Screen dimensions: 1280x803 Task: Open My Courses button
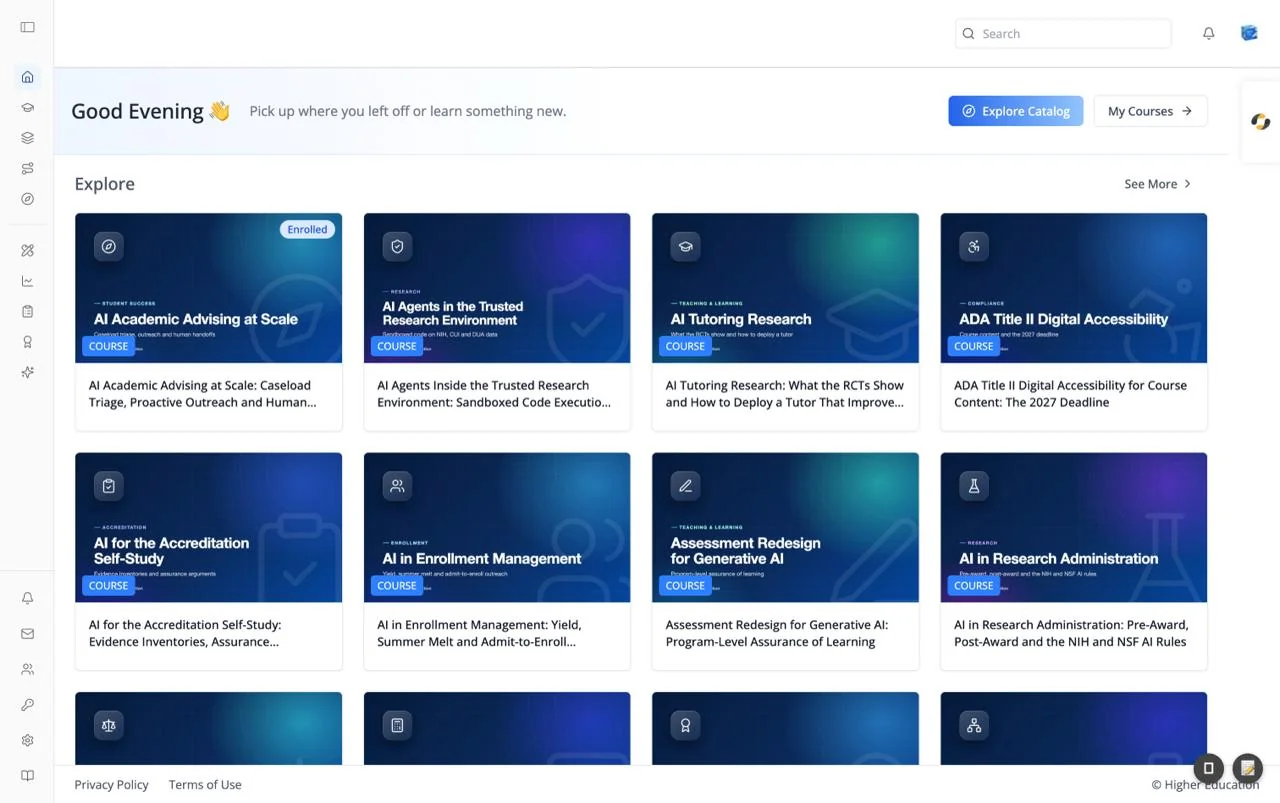(x=1150, y=111)
